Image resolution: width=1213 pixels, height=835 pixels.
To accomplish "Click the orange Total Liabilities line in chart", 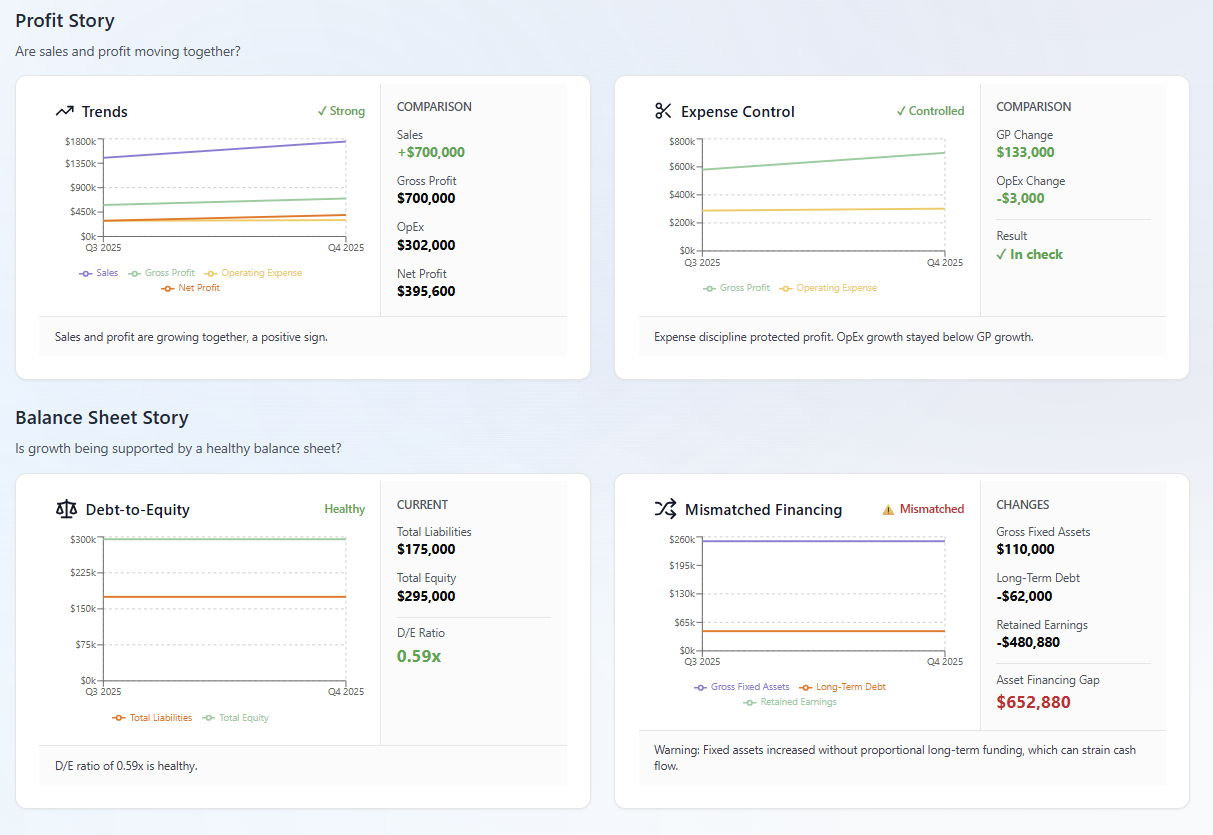I will 224,597.
